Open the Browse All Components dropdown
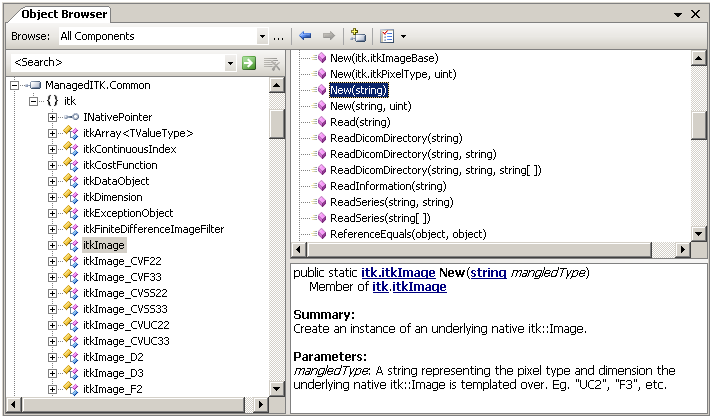This screenshot has width=712, height=420. [262, 36]
